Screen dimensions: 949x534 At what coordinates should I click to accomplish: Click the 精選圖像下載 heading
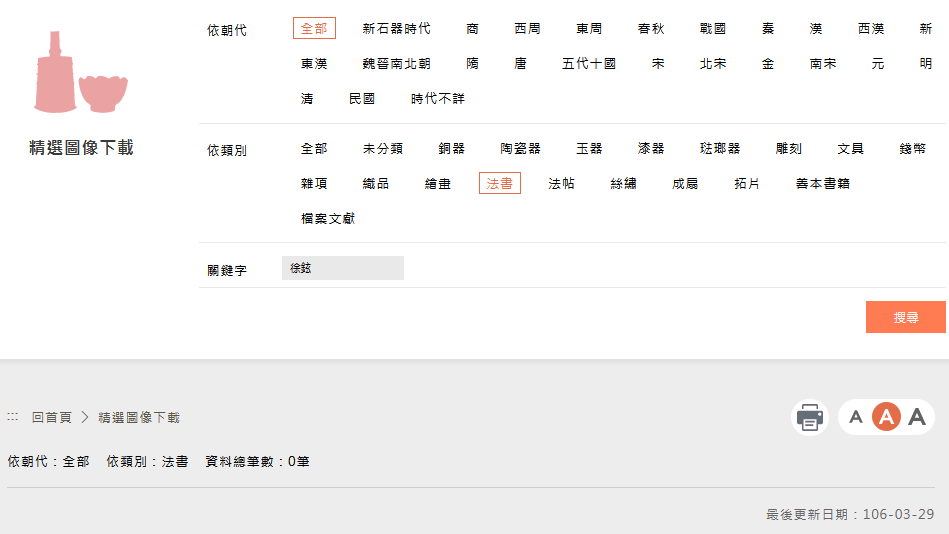pos(81,147)
